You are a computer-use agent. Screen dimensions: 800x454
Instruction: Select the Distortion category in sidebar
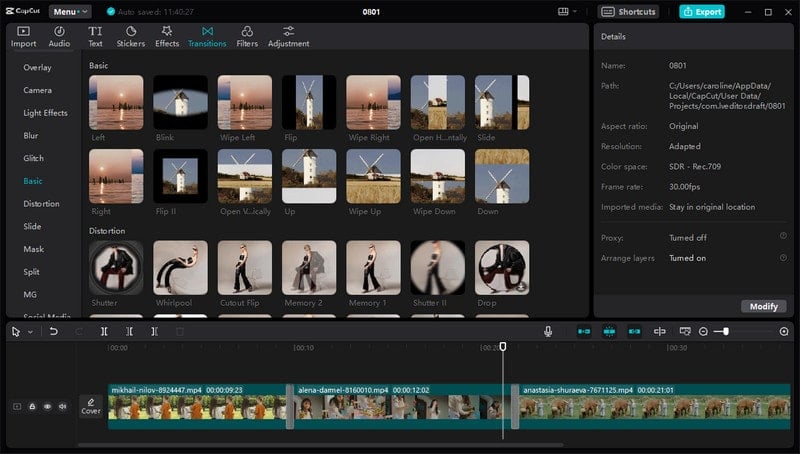coord(41,204)
